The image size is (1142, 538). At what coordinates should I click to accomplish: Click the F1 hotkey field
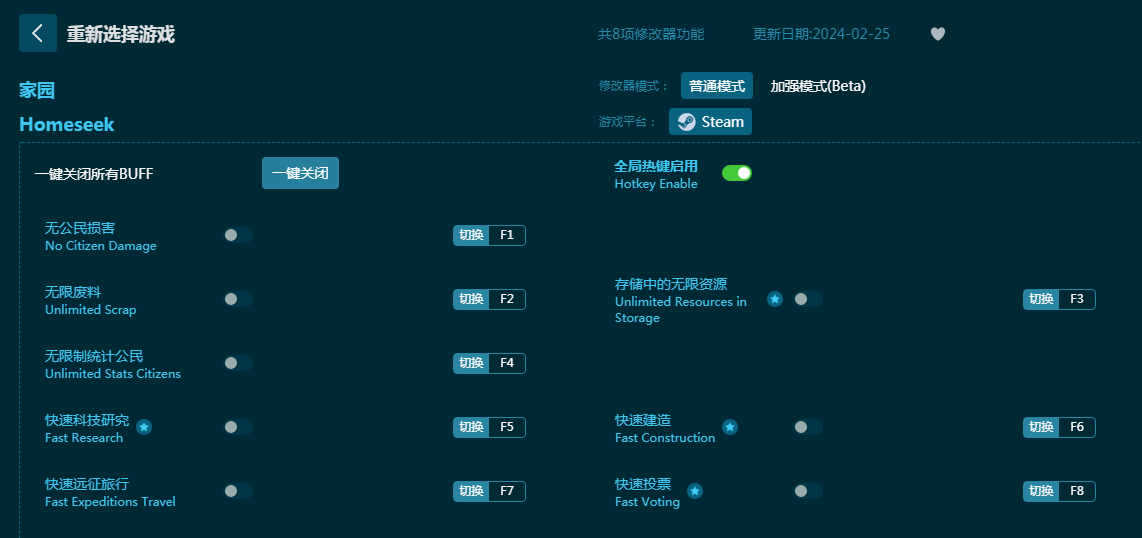(x=507, y=235)
